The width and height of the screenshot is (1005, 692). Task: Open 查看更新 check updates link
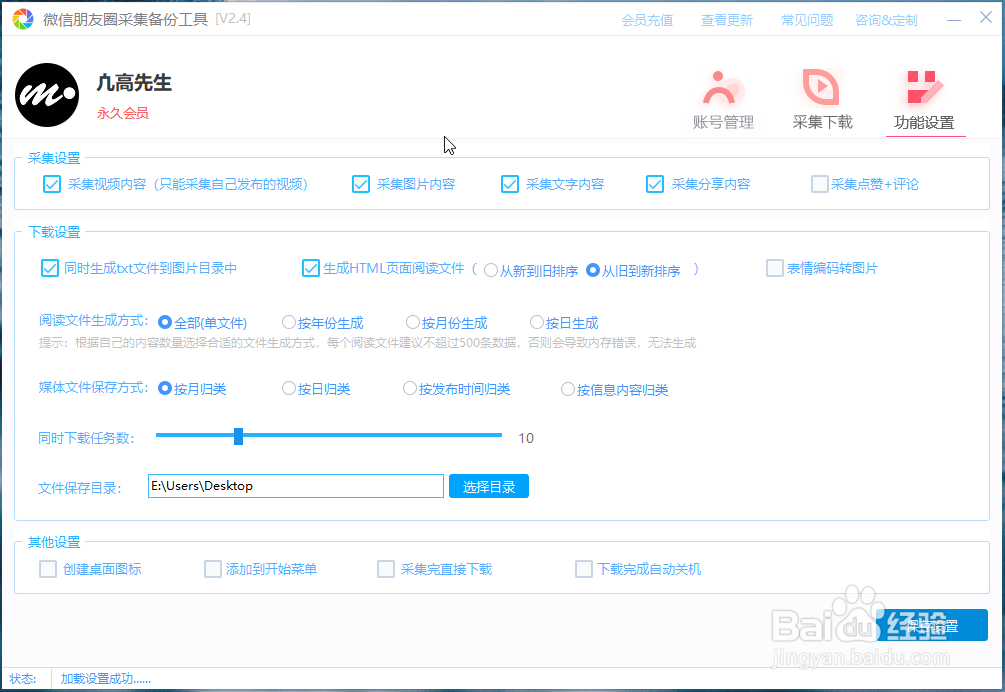click(x=727, y=21)
